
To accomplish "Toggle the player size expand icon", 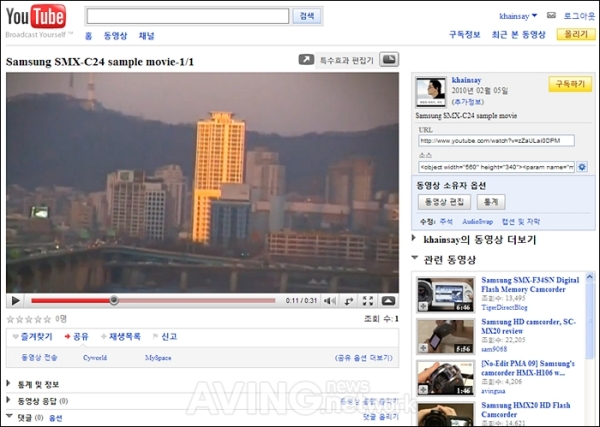I will 349,301.
